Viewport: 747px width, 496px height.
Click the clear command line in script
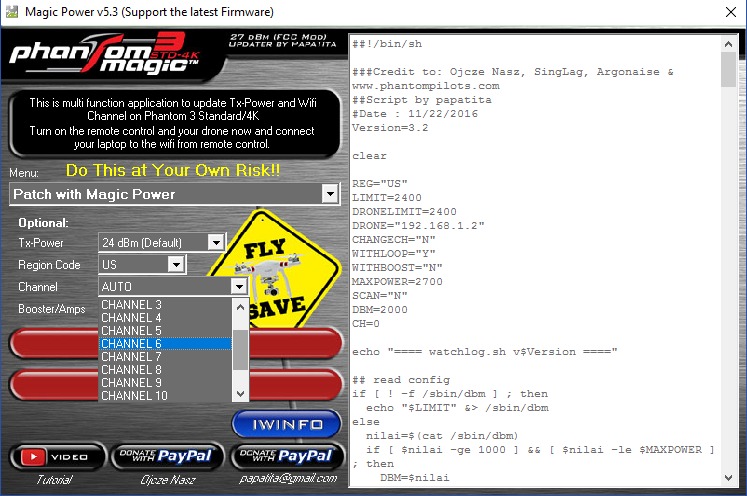pos(369,156)
